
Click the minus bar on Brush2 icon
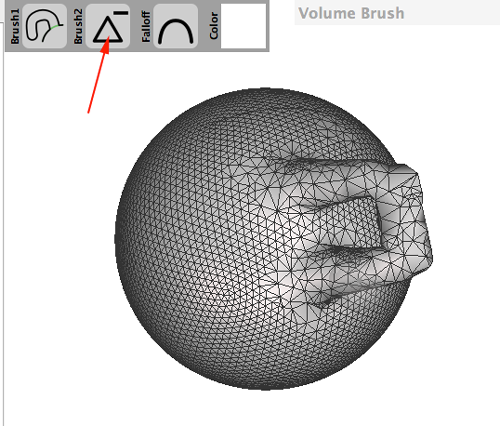coord(121,13)
